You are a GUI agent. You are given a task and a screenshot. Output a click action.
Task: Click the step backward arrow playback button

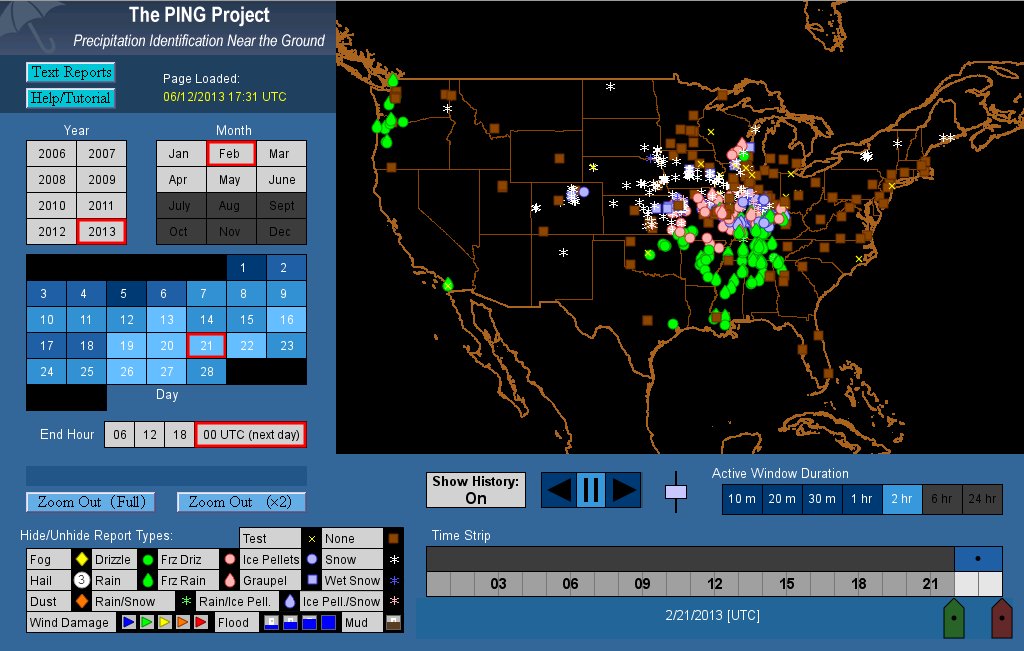coord(560,490)
